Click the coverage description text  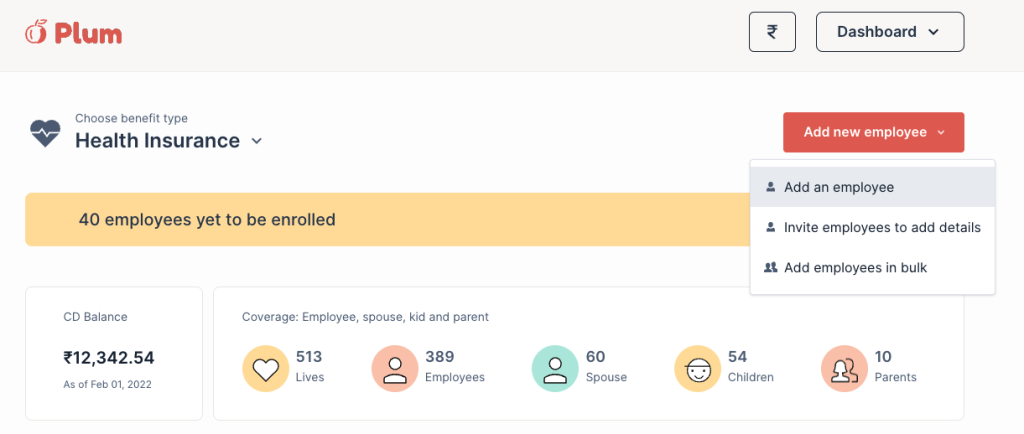365,317
